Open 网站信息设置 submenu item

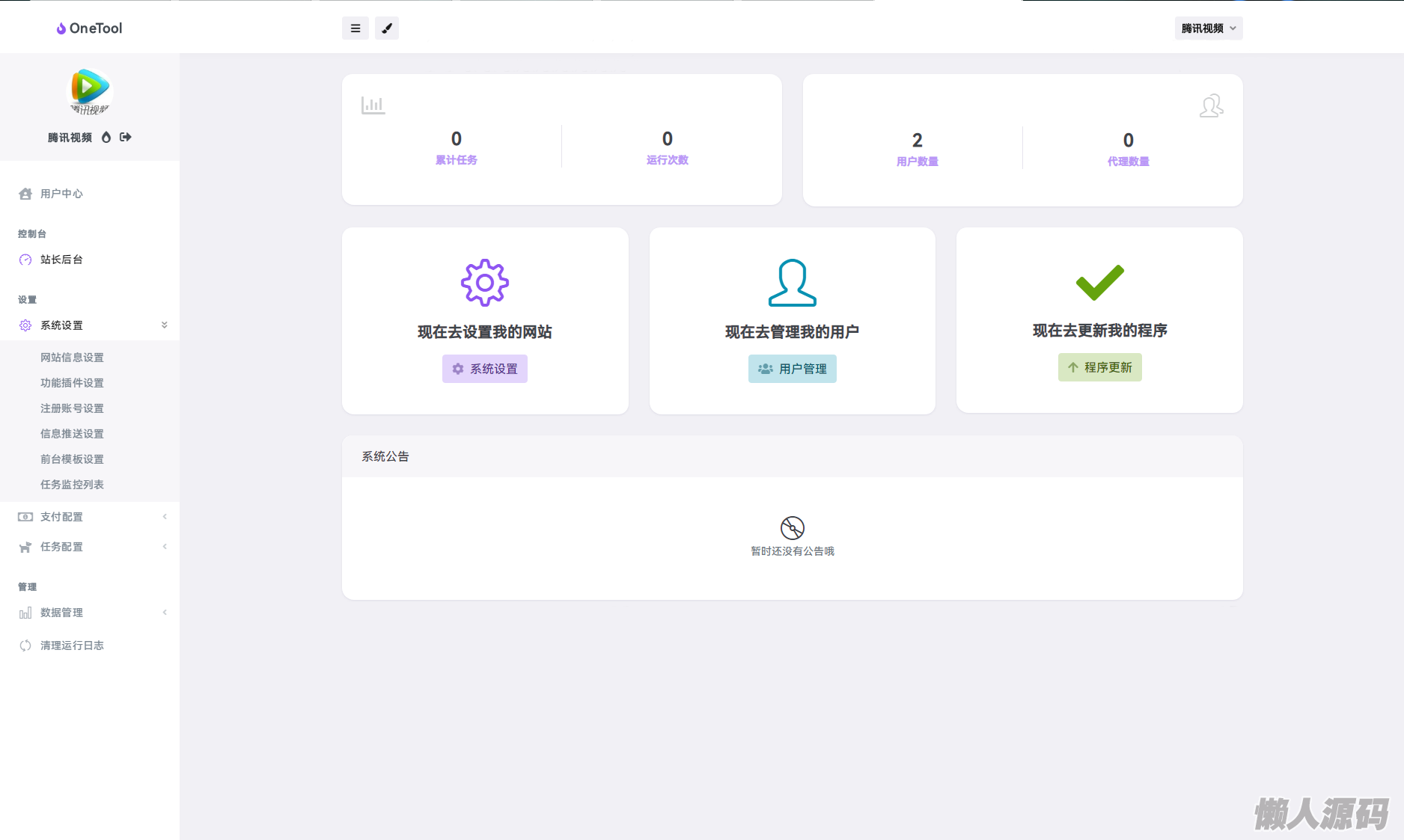[x=72, y=358]
